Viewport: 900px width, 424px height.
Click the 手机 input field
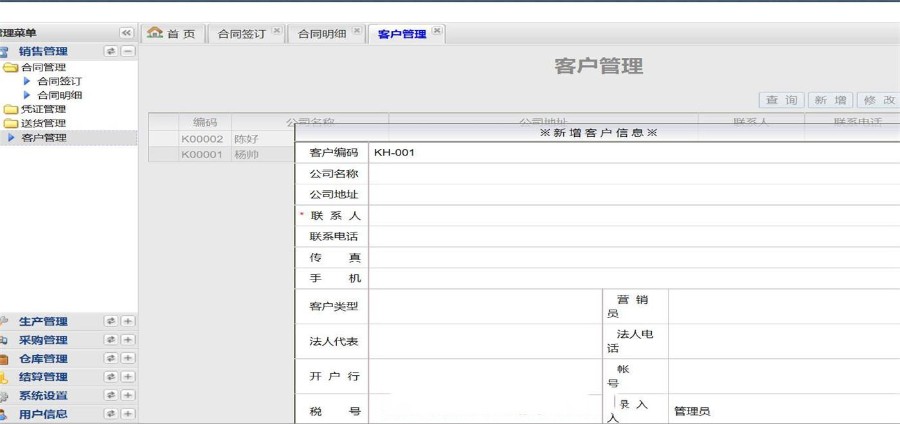point(634,278)
